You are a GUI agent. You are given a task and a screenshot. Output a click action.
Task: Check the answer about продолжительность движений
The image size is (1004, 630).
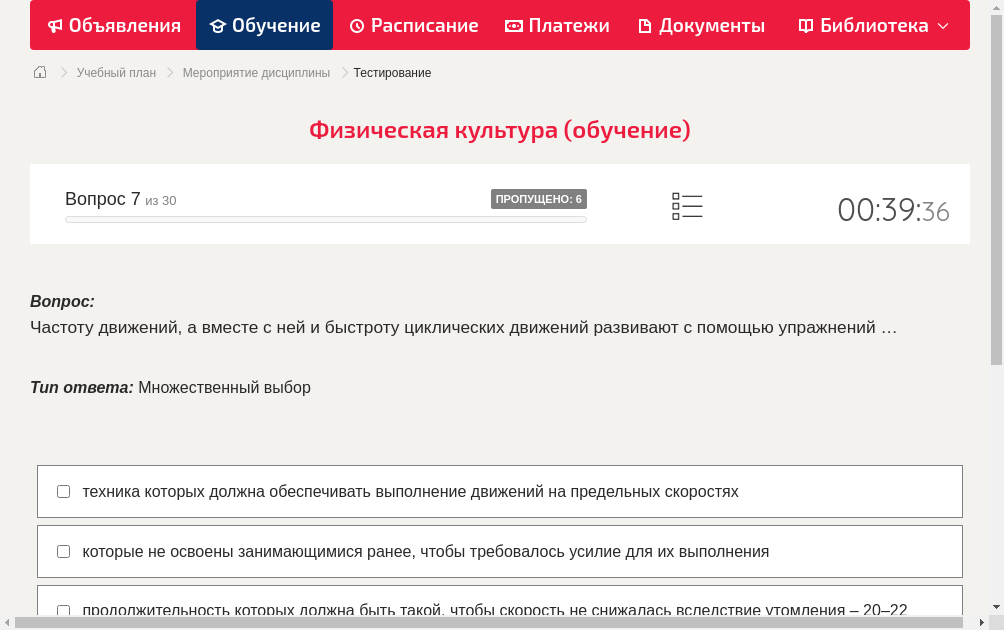(63, 610)
